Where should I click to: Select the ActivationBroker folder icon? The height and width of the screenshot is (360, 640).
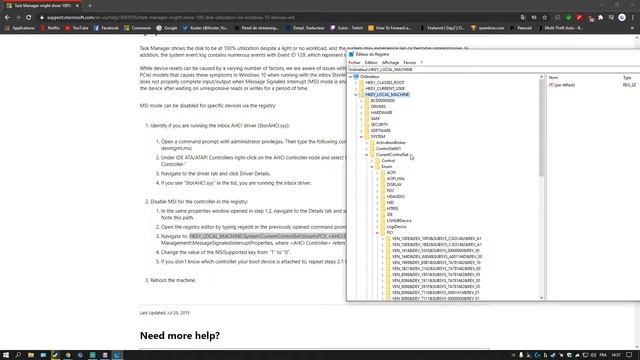pyautogui.click(x=372, y=143)
